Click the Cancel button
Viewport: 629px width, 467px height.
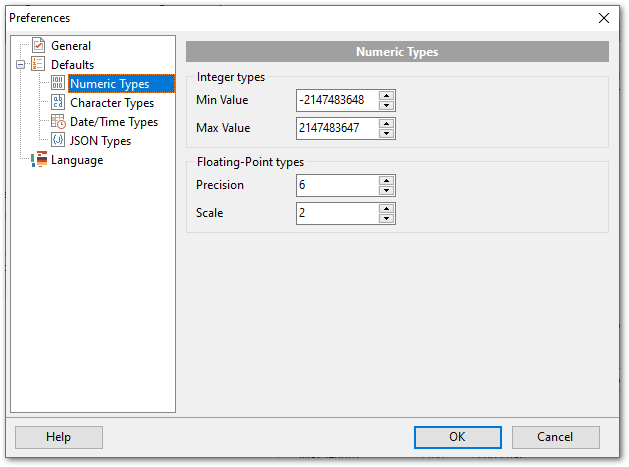pyautogui.click(x=556, y=437)
